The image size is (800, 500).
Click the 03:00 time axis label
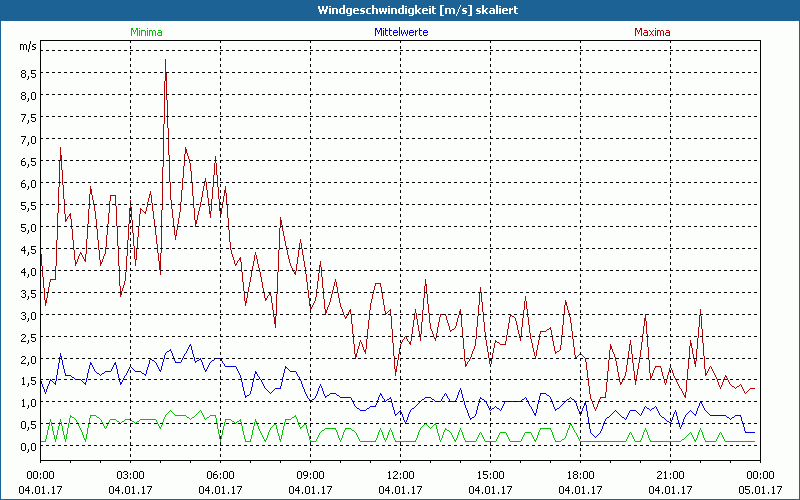click(130, 474)
